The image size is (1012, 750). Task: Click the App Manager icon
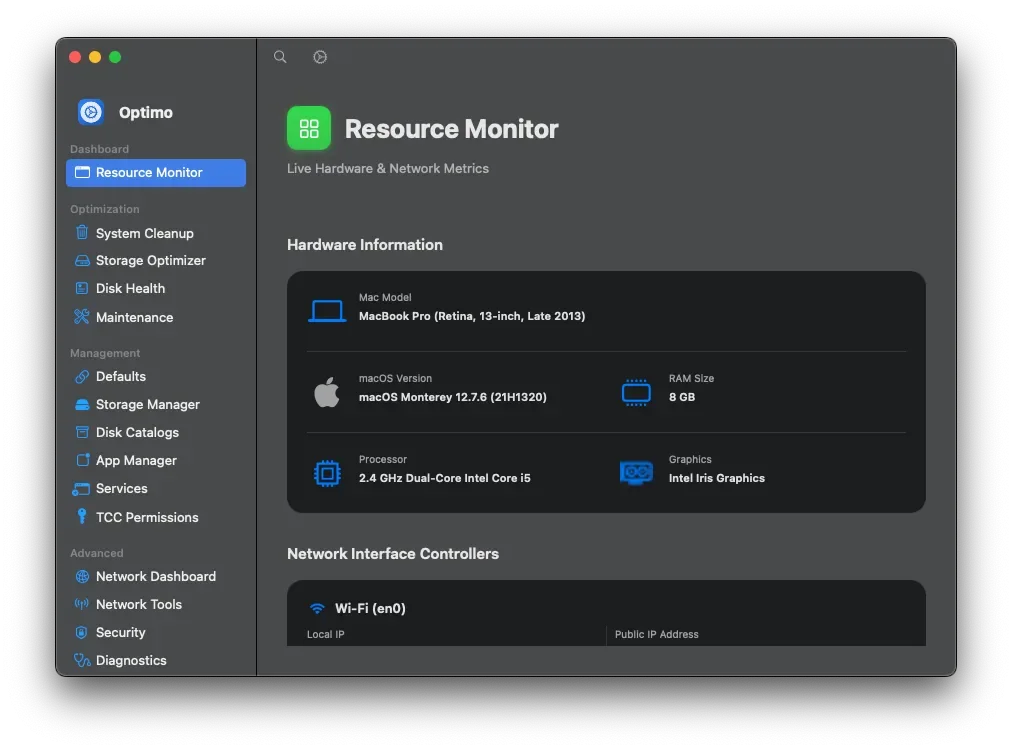coord(82,460)
